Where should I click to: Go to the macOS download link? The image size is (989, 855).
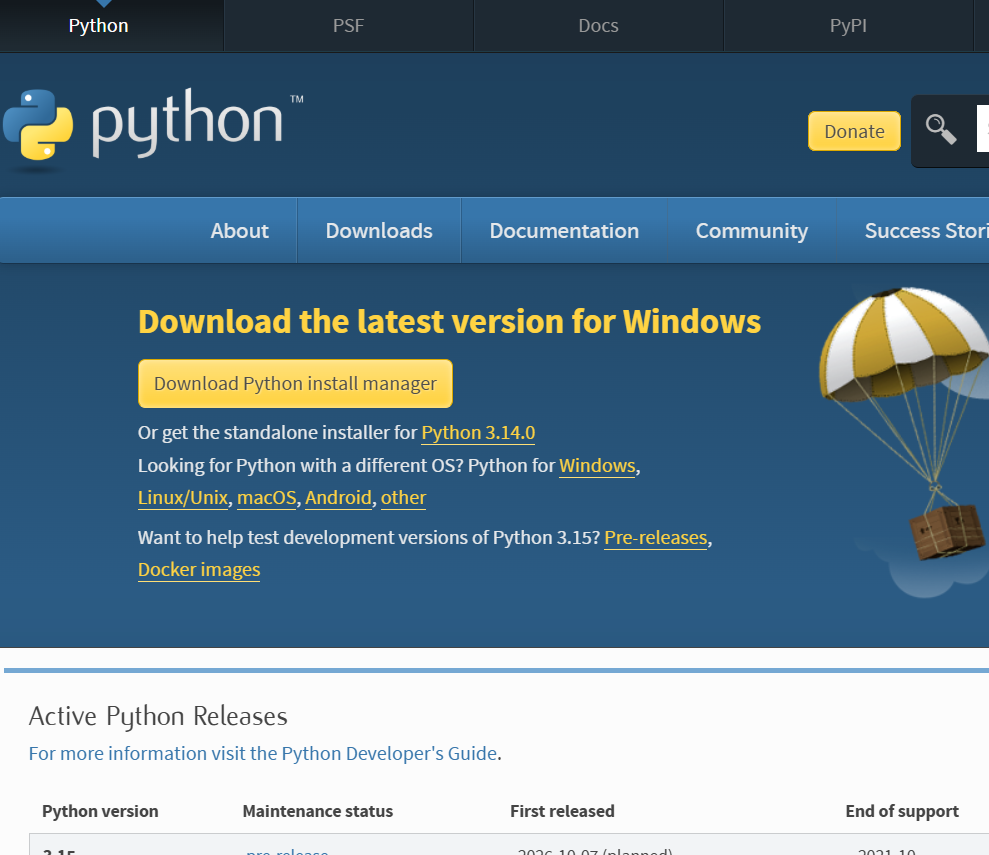click(x=267, y=498)
